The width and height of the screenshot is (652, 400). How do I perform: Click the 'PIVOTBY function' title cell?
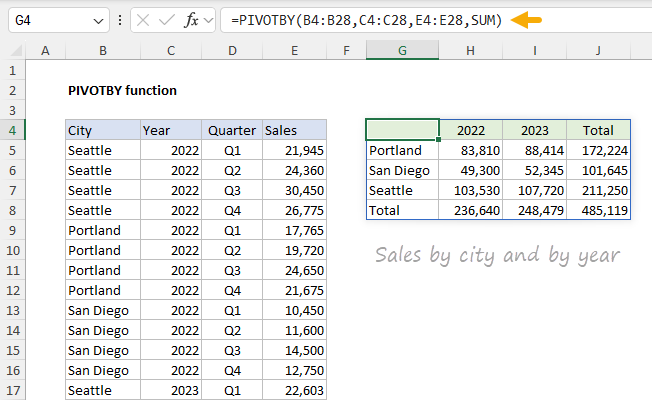click(122, 90)
